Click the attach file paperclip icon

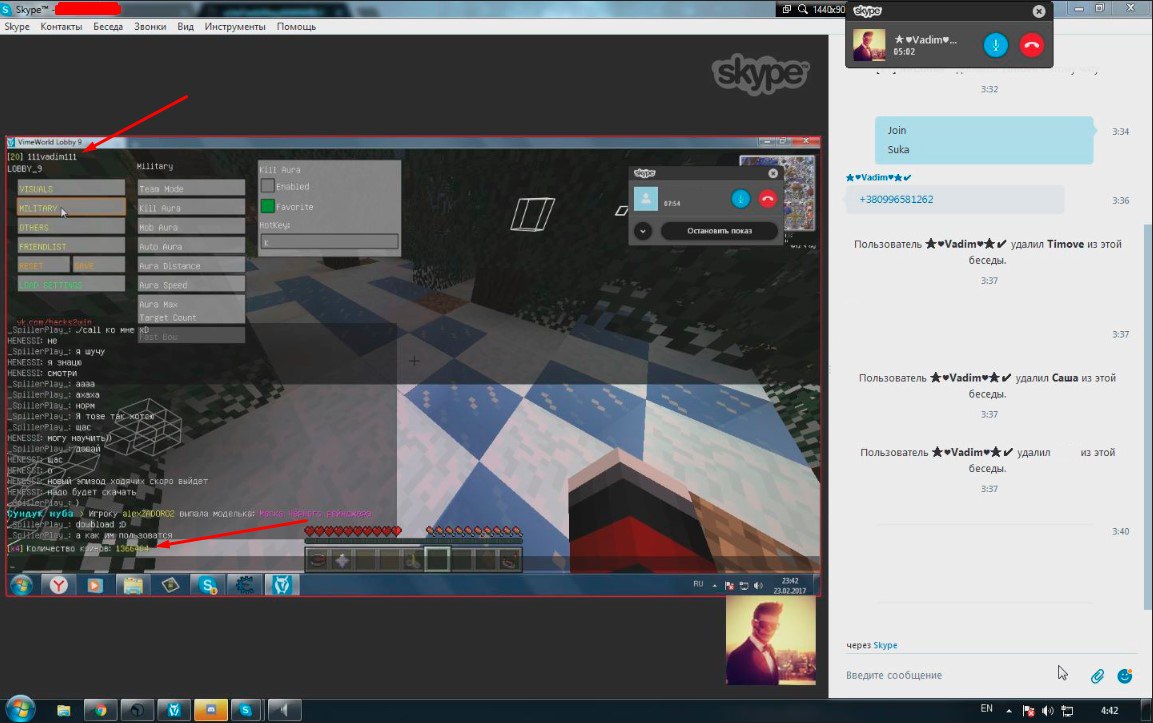1097,676
